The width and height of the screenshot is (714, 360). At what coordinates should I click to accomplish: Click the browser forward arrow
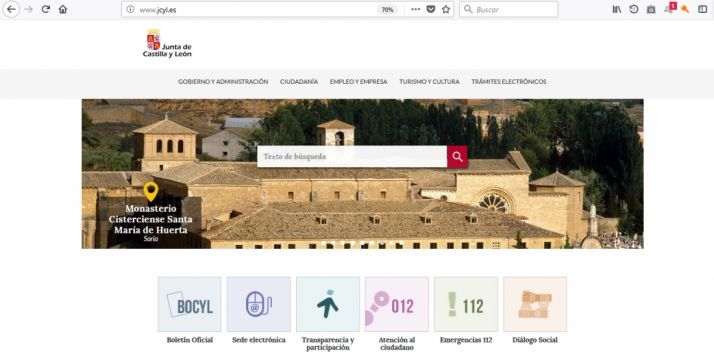click(29, 9)
